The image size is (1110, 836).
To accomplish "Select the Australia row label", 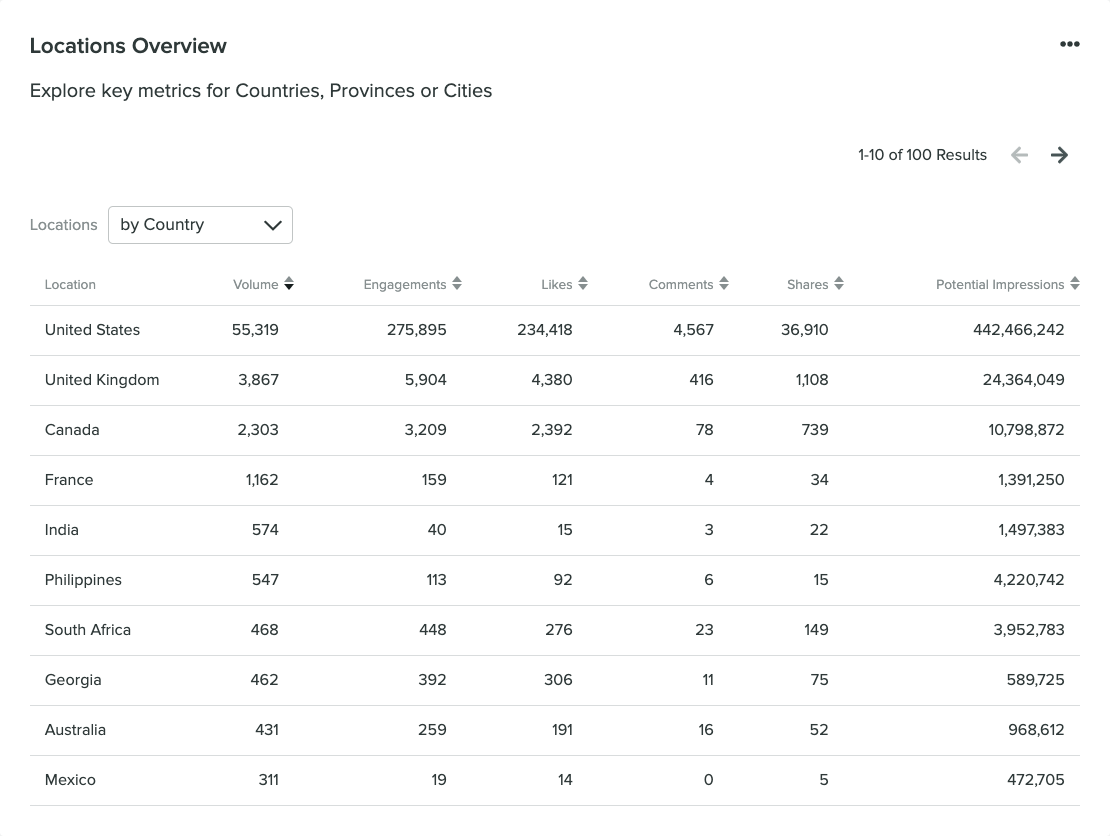I will pyautogui.click(x=75, y=730).
